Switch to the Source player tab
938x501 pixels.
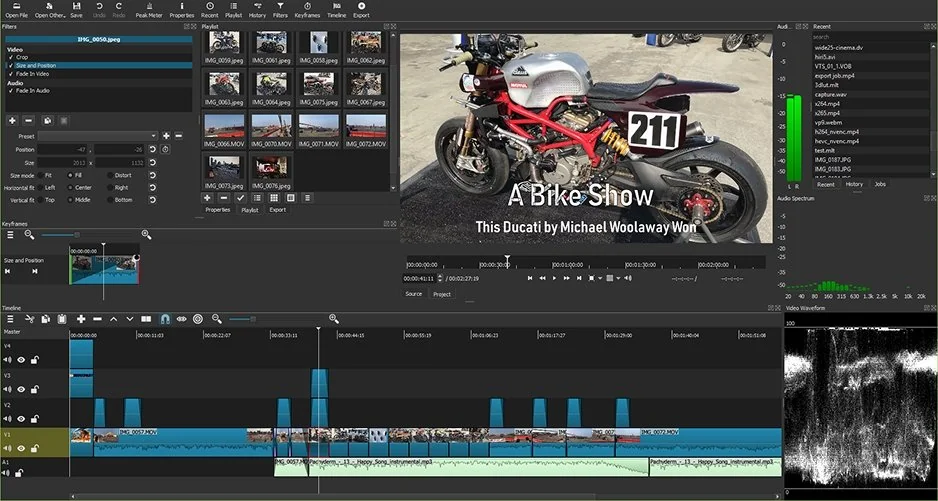[413, 294]
